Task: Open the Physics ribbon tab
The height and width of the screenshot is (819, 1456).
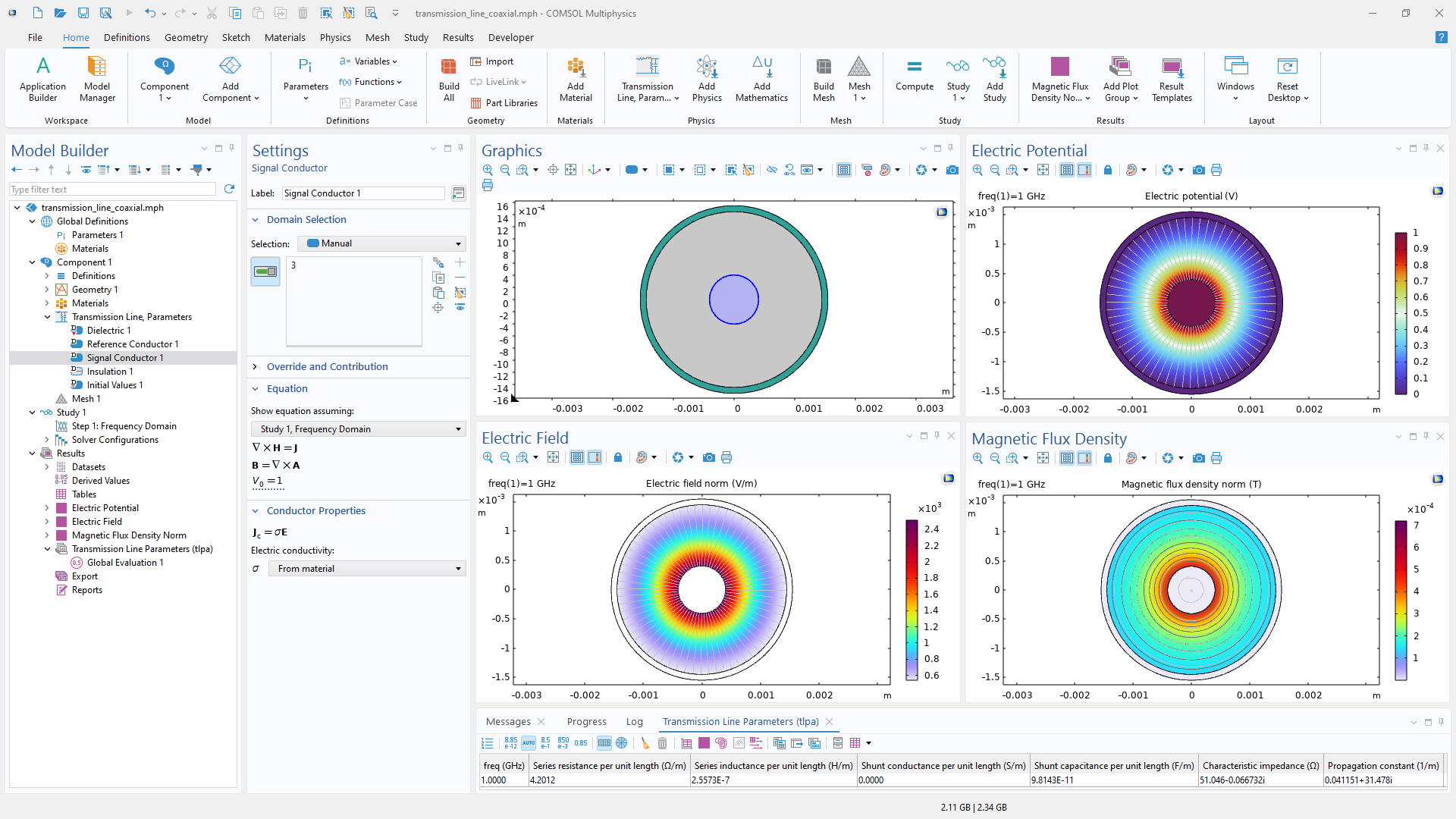Action: click(334, 37)
